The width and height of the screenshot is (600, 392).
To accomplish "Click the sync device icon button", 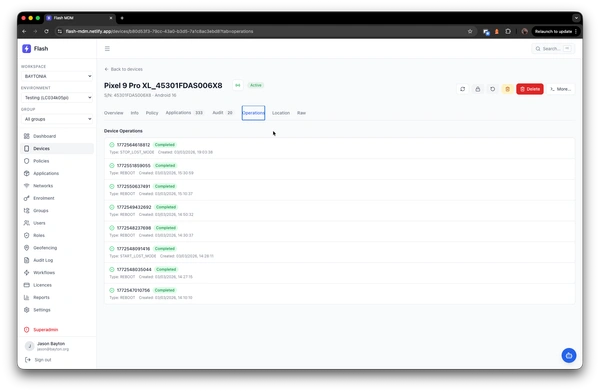I will [x=463, y=89].
